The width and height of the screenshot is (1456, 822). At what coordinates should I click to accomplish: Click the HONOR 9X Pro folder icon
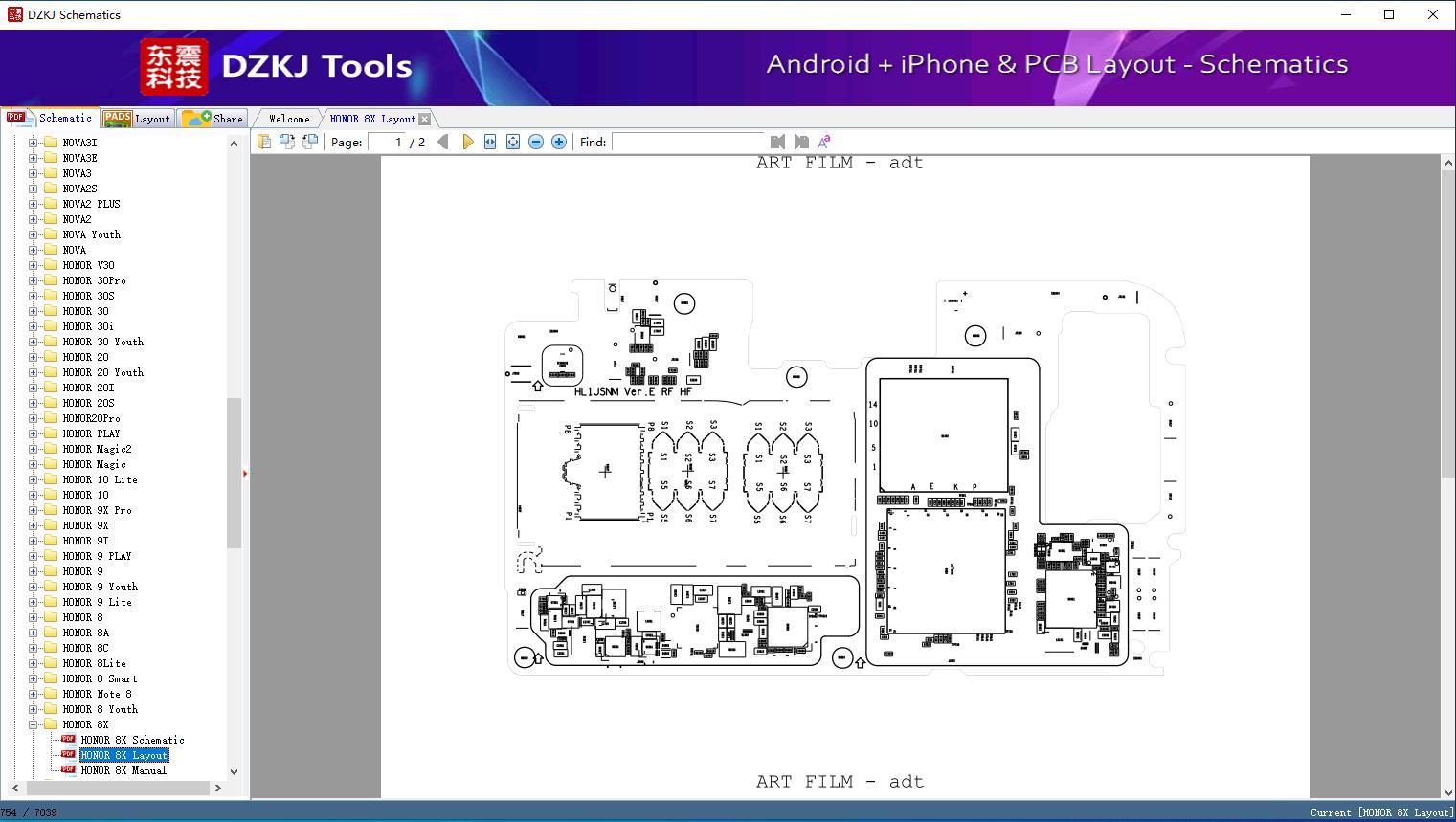click(x=51, y=510)
